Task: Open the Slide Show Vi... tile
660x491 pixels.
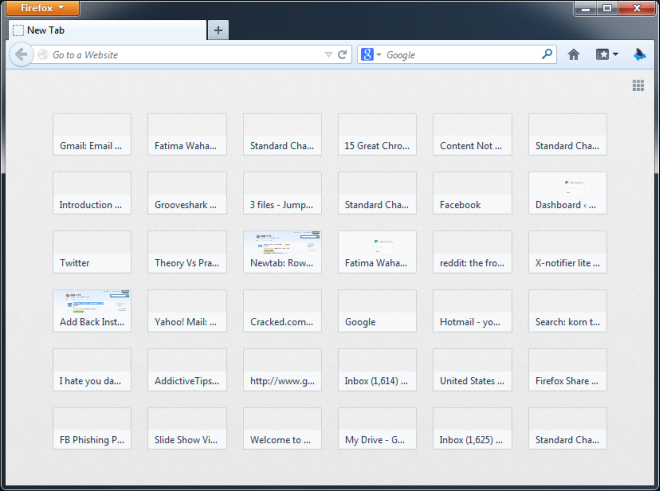Action: click(187, 428)
